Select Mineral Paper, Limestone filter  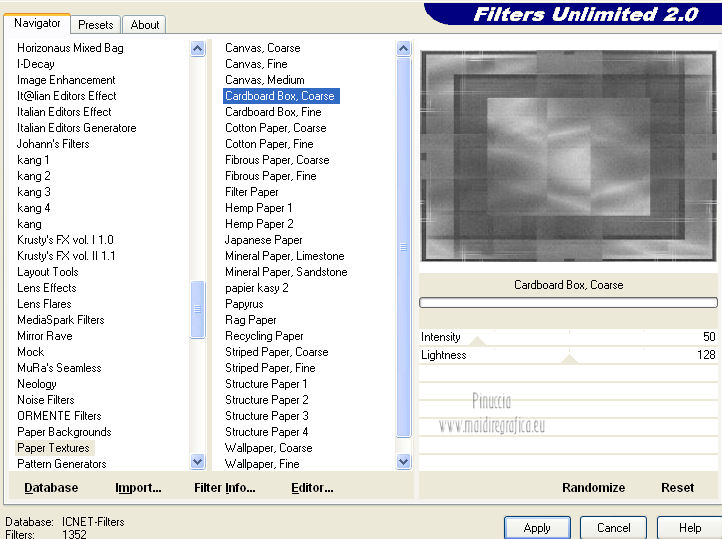[x=285, y=256]
